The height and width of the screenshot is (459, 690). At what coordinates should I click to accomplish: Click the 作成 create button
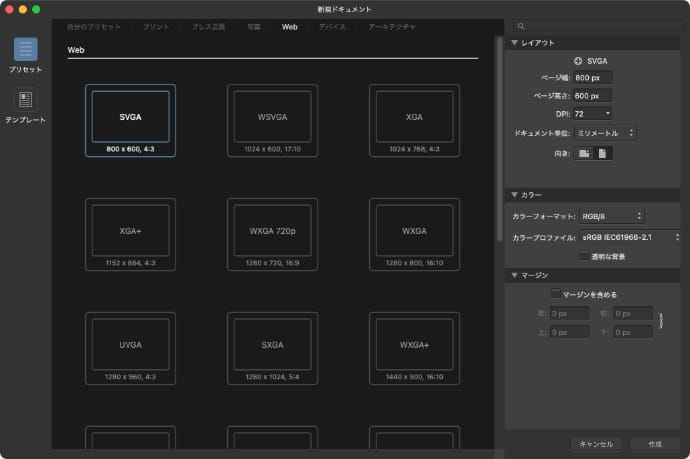tap(655, 443)
